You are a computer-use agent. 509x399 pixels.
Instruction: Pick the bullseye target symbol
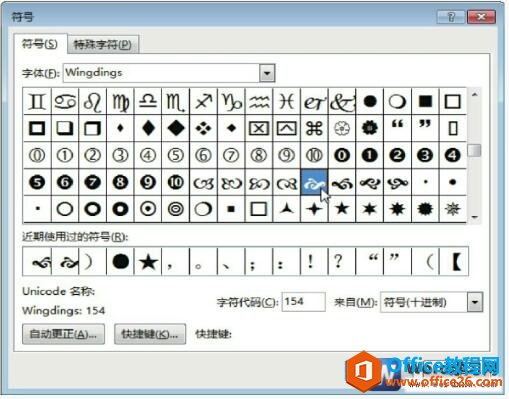pyautogui.click(x=175, y=209)
